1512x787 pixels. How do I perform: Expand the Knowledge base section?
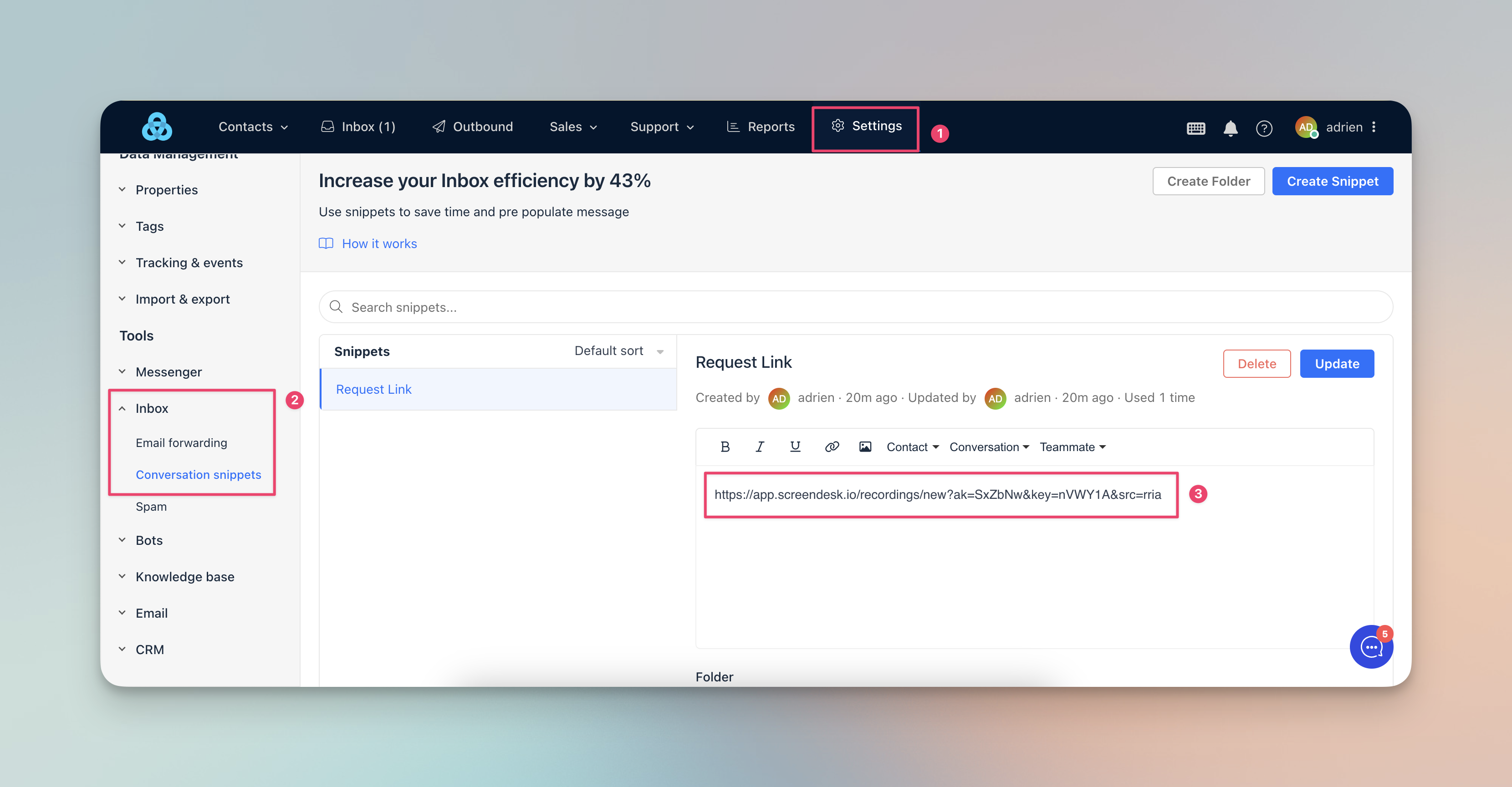184,576
